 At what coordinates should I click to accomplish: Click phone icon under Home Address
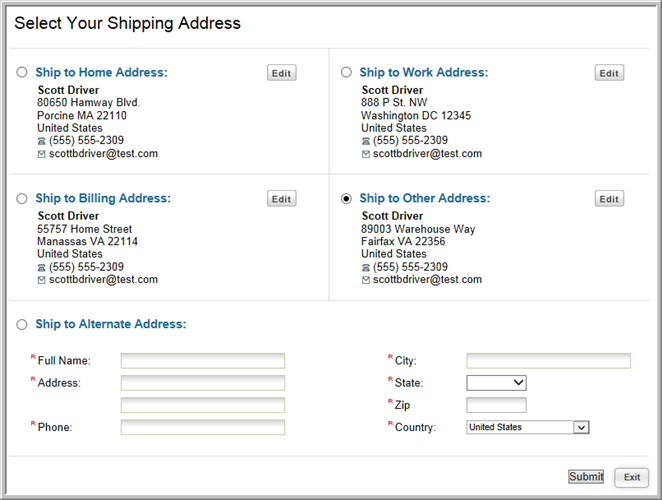[41, 141]
